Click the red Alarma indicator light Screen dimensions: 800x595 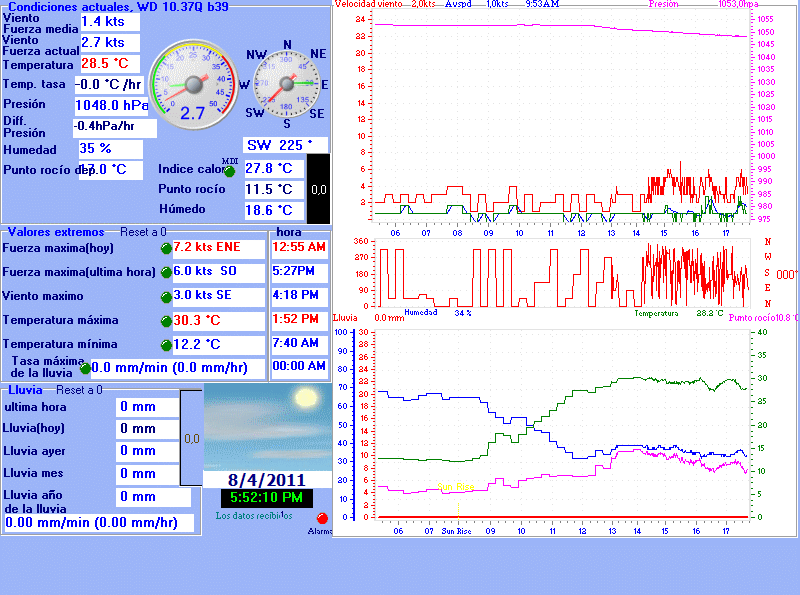322,519
